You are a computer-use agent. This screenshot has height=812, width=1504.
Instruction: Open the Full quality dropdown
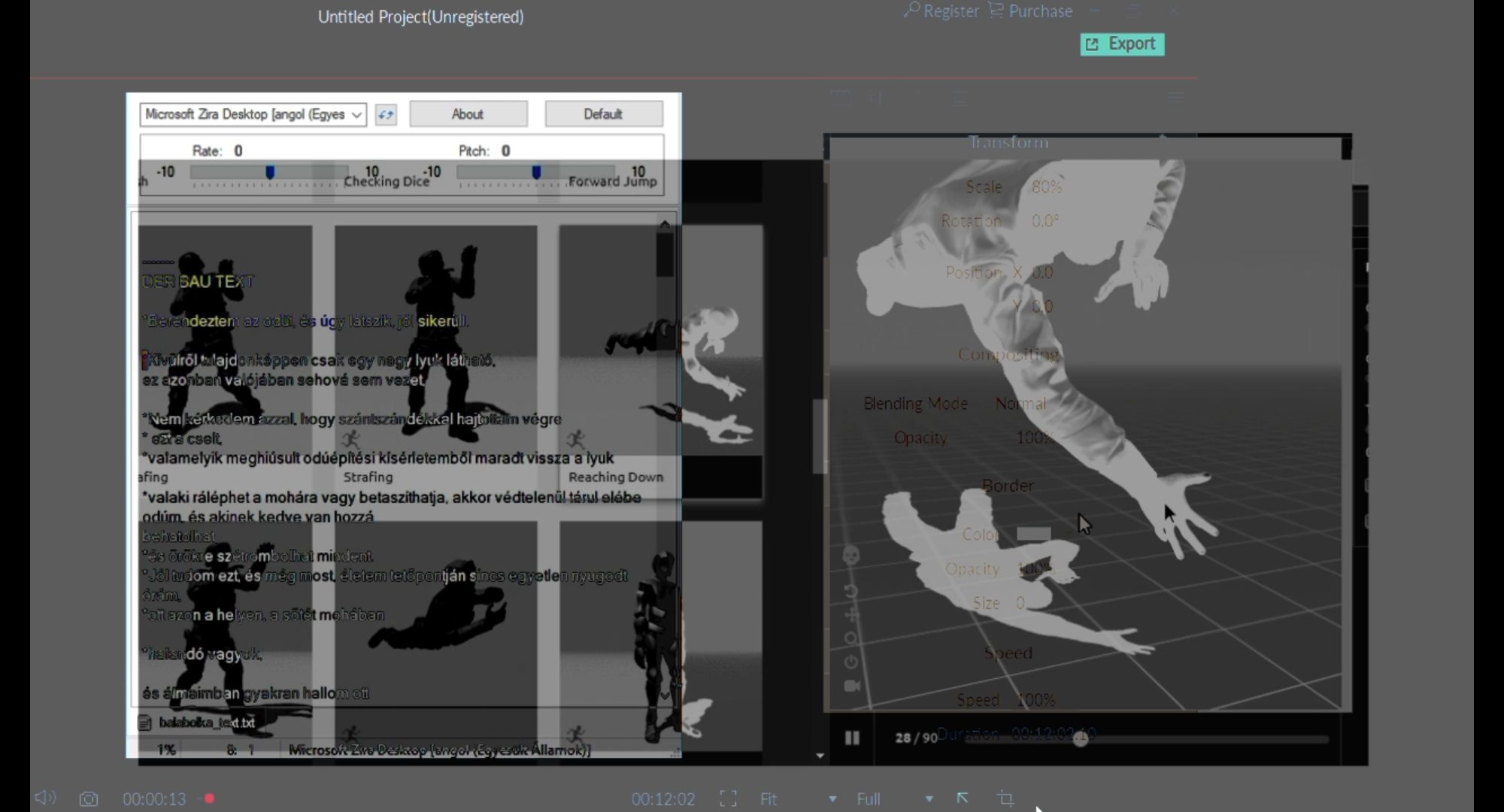(x=895, y=798)
